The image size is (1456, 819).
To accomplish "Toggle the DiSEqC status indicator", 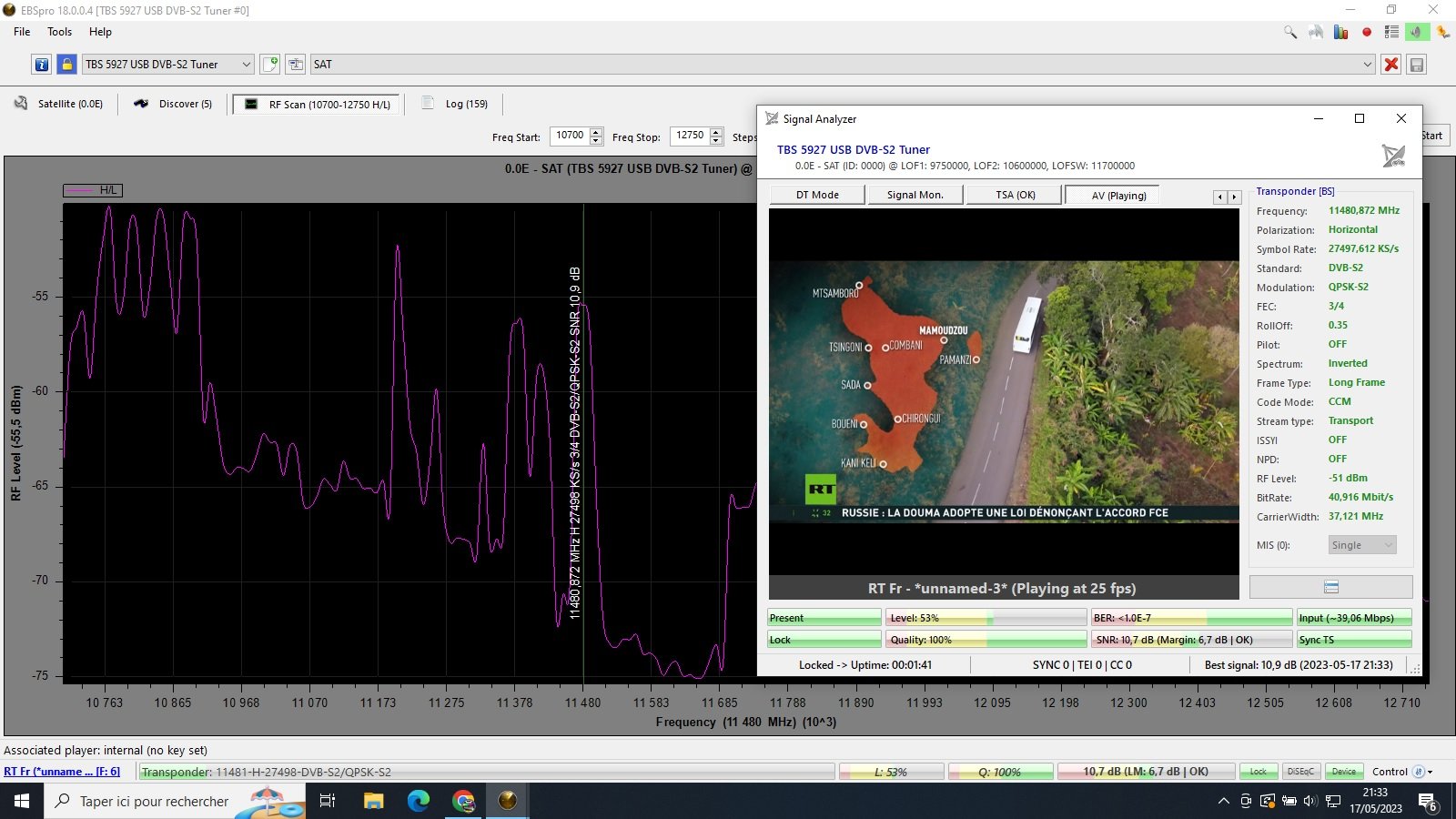I will pos(1300,772).
